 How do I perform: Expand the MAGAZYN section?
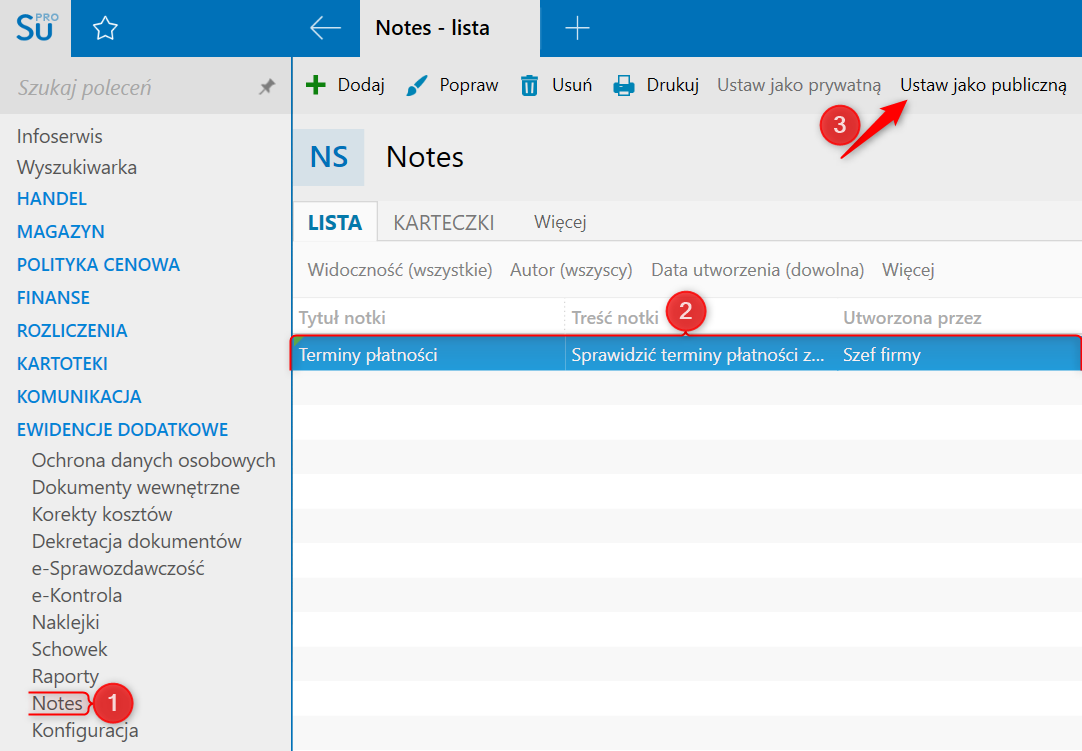(61, 232)
